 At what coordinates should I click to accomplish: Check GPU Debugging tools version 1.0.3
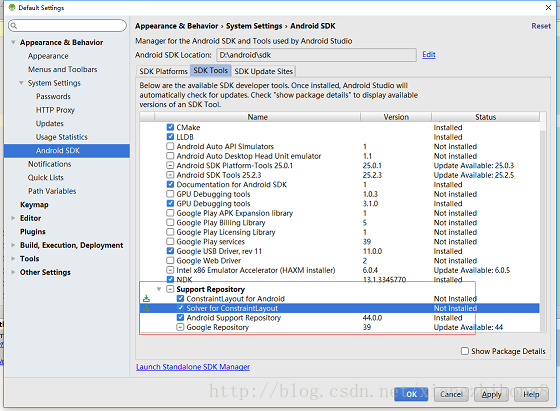click(170, 194)
